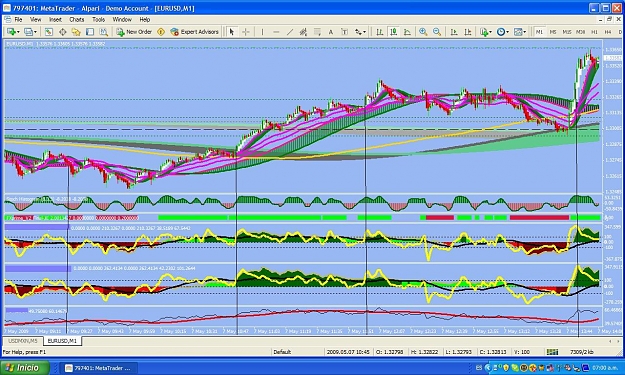Open the Tools menu

98,19
